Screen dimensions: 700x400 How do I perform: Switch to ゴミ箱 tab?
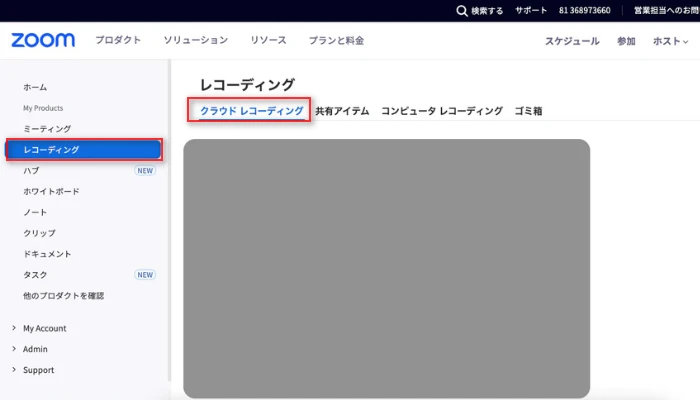click(528, 111)
